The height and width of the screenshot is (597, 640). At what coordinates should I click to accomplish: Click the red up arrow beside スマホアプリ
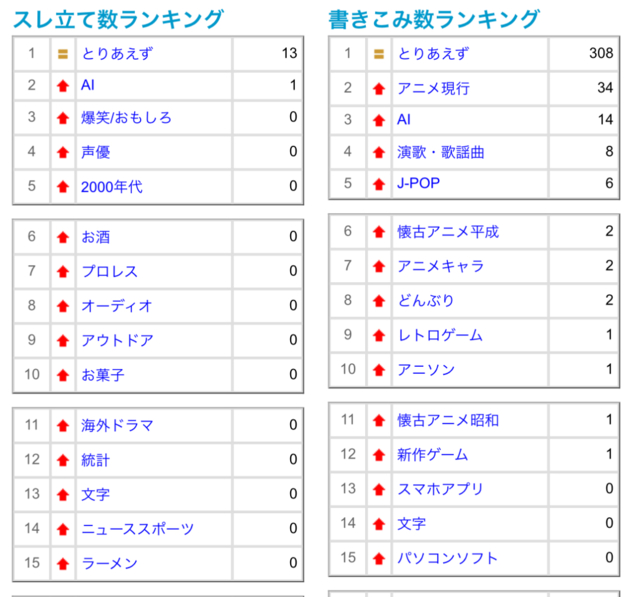[379, 489]
